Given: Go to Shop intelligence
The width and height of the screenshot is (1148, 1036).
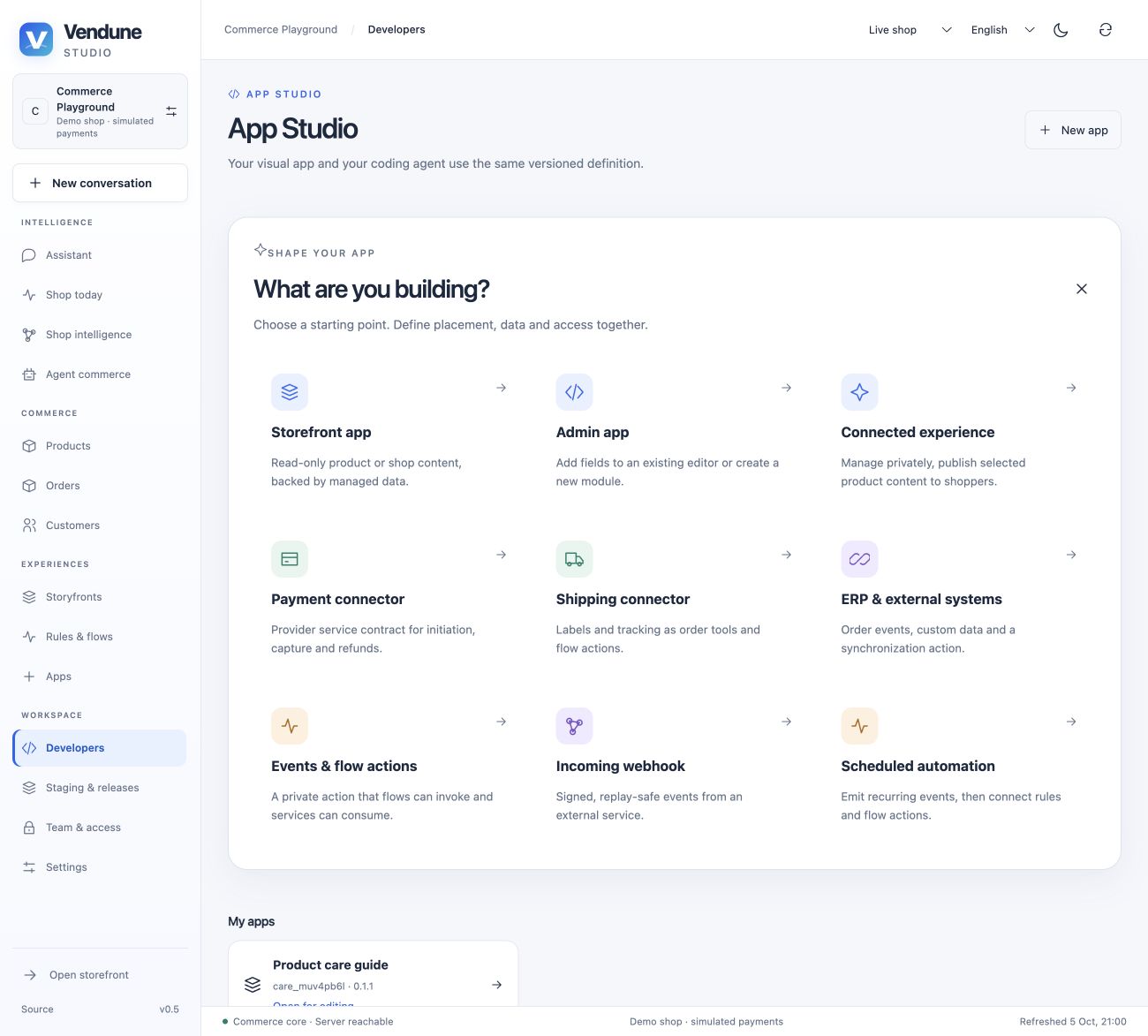Looking at the screenshot, I should click(x=100, y=335).
